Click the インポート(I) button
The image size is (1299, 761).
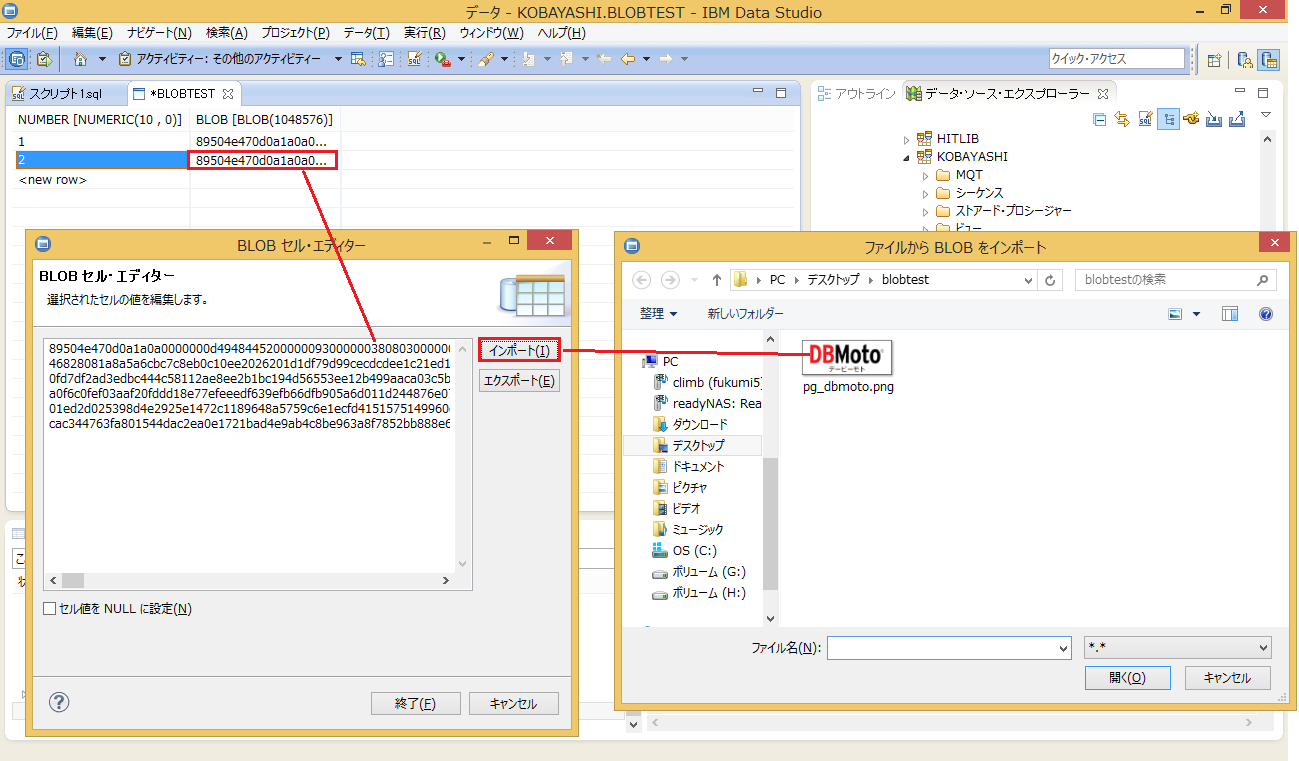point(519,350)
